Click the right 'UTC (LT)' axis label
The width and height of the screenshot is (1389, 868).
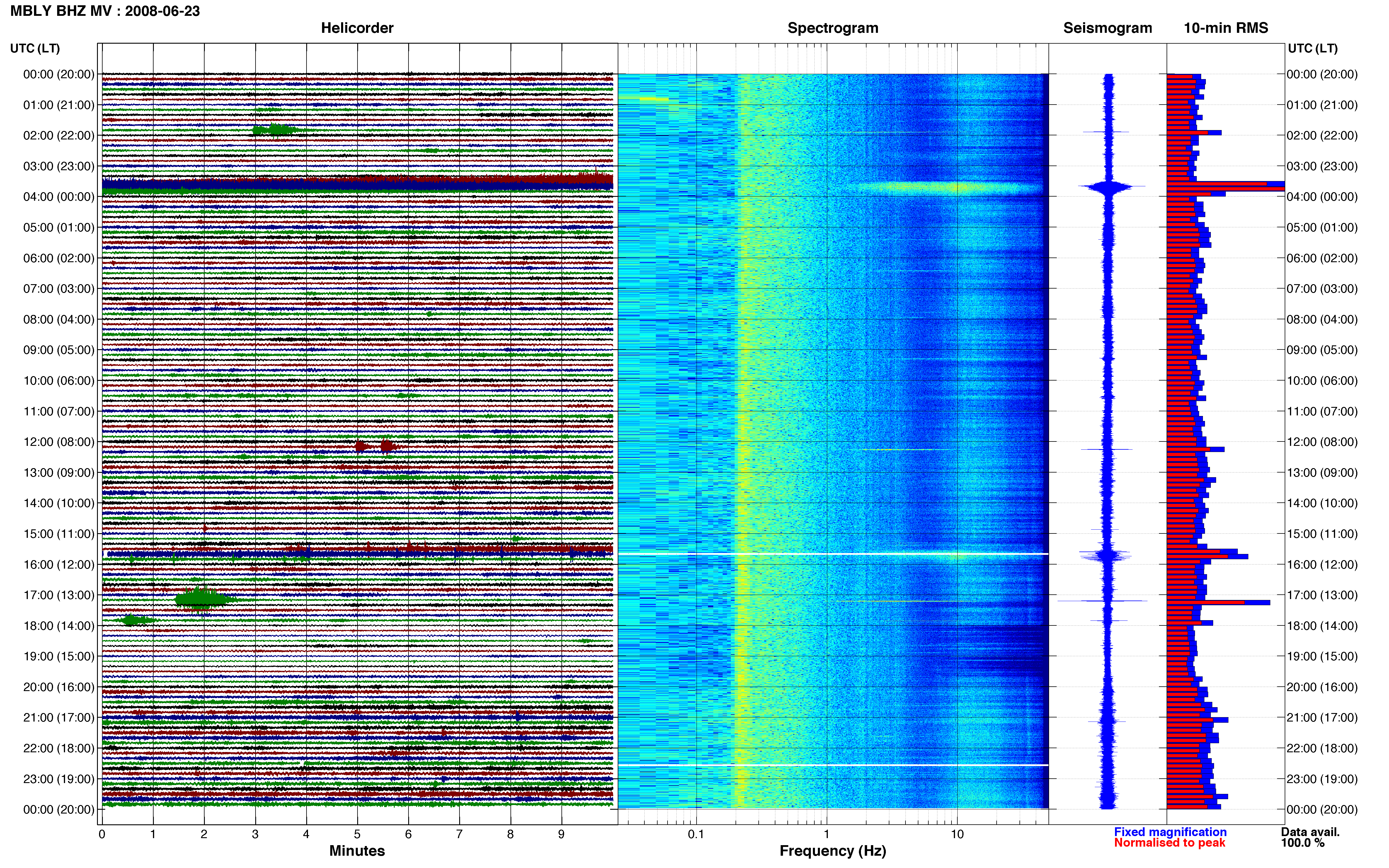coord(1313,48)
